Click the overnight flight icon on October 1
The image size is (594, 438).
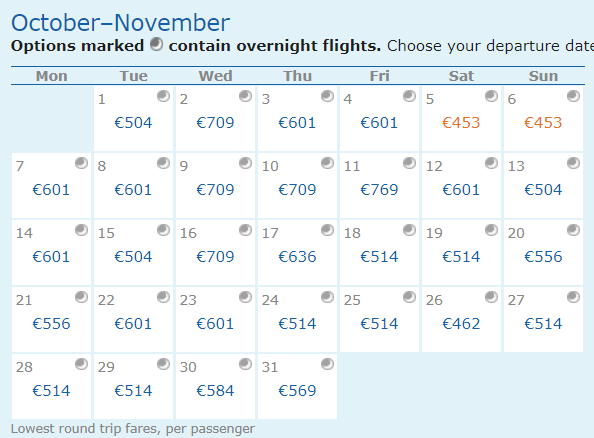tap(163, 96)
